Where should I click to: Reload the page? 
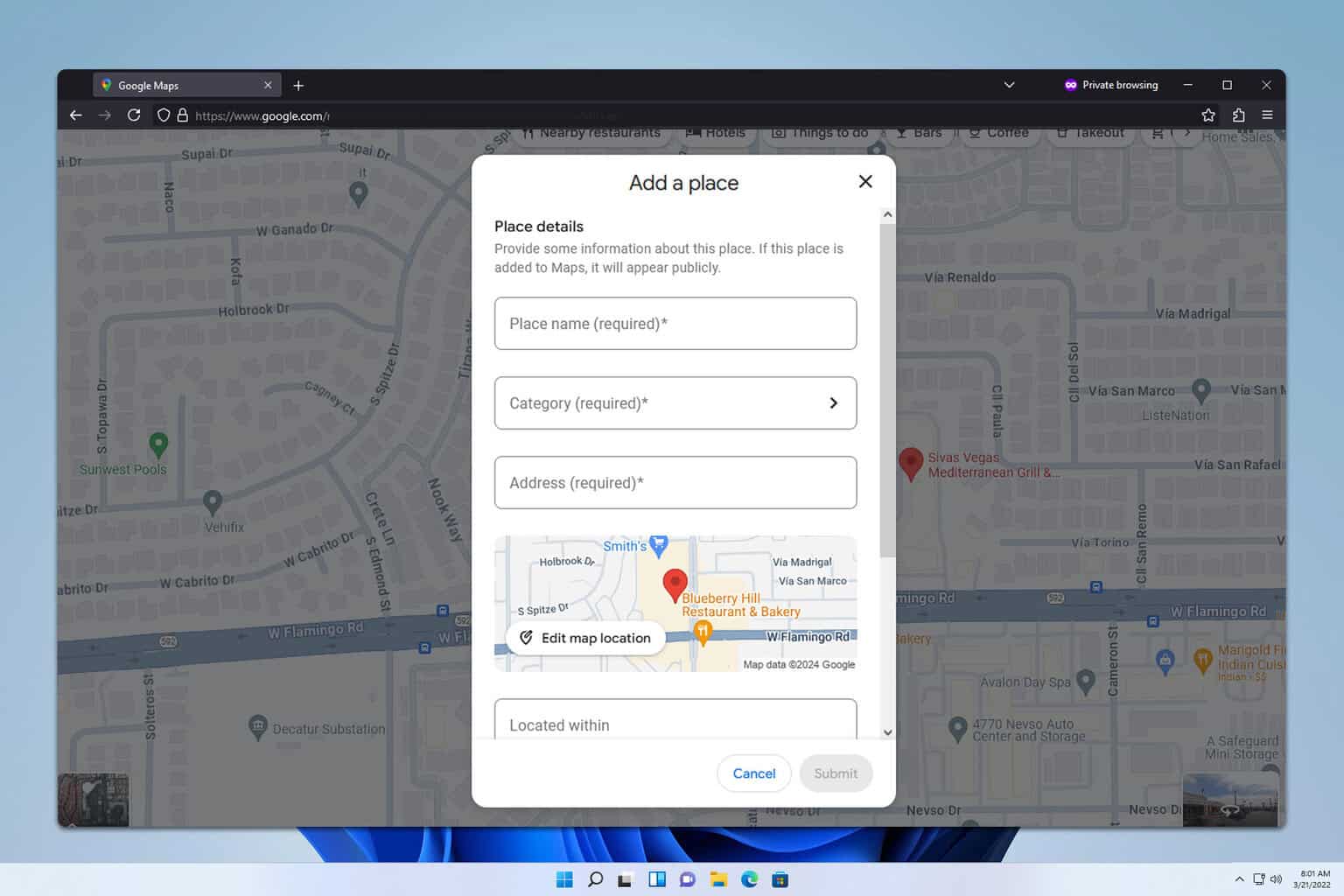coord(134,115)
